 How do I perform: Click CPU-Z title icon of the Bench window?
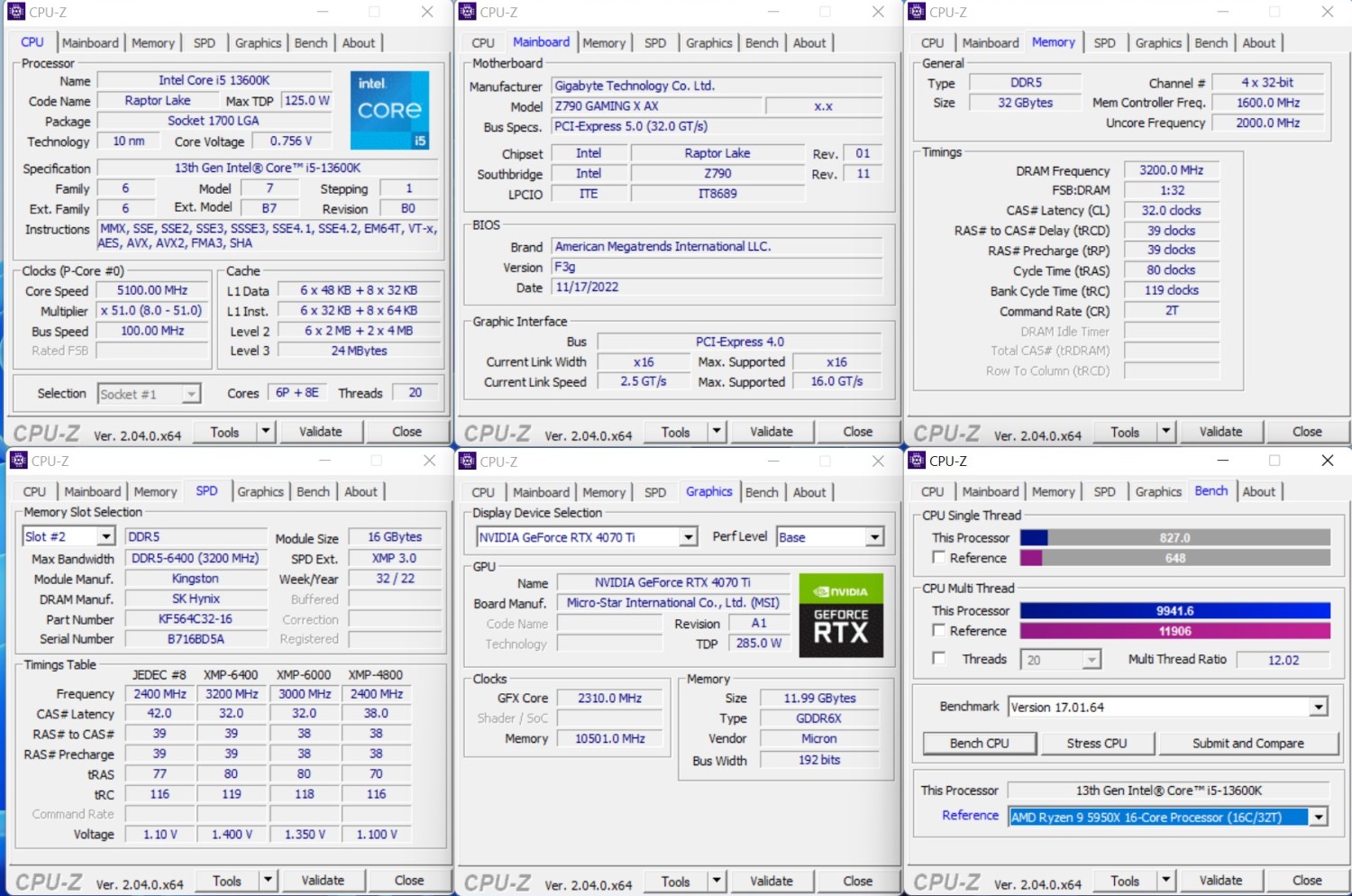(917, 461)
